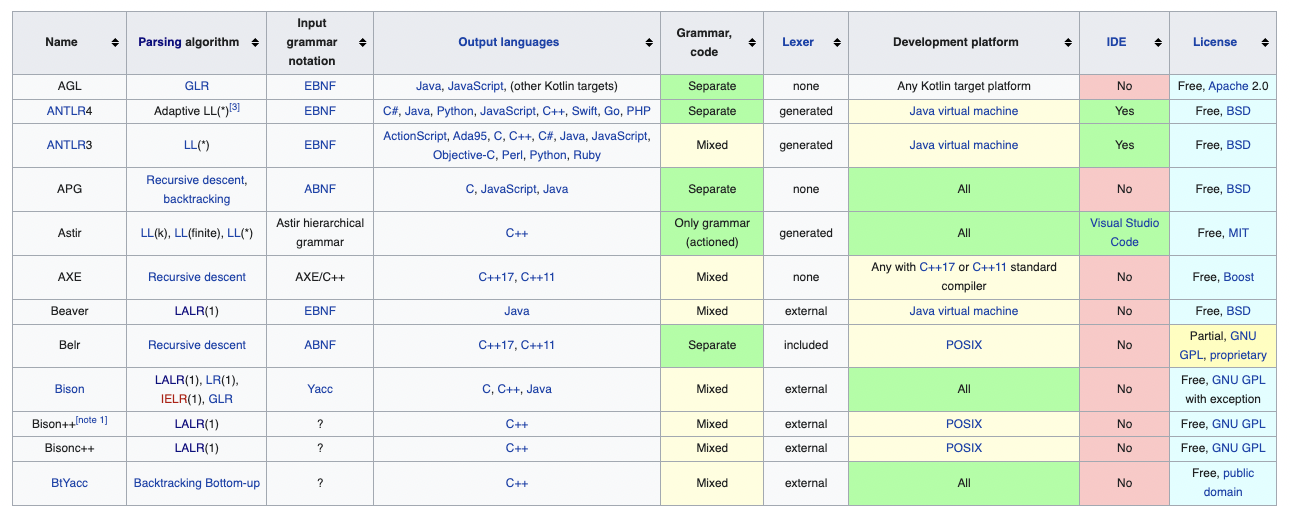Open LL(finite) link in Astir row
The width and height of the screenshot is (1290, 506).
click(198, 233)
